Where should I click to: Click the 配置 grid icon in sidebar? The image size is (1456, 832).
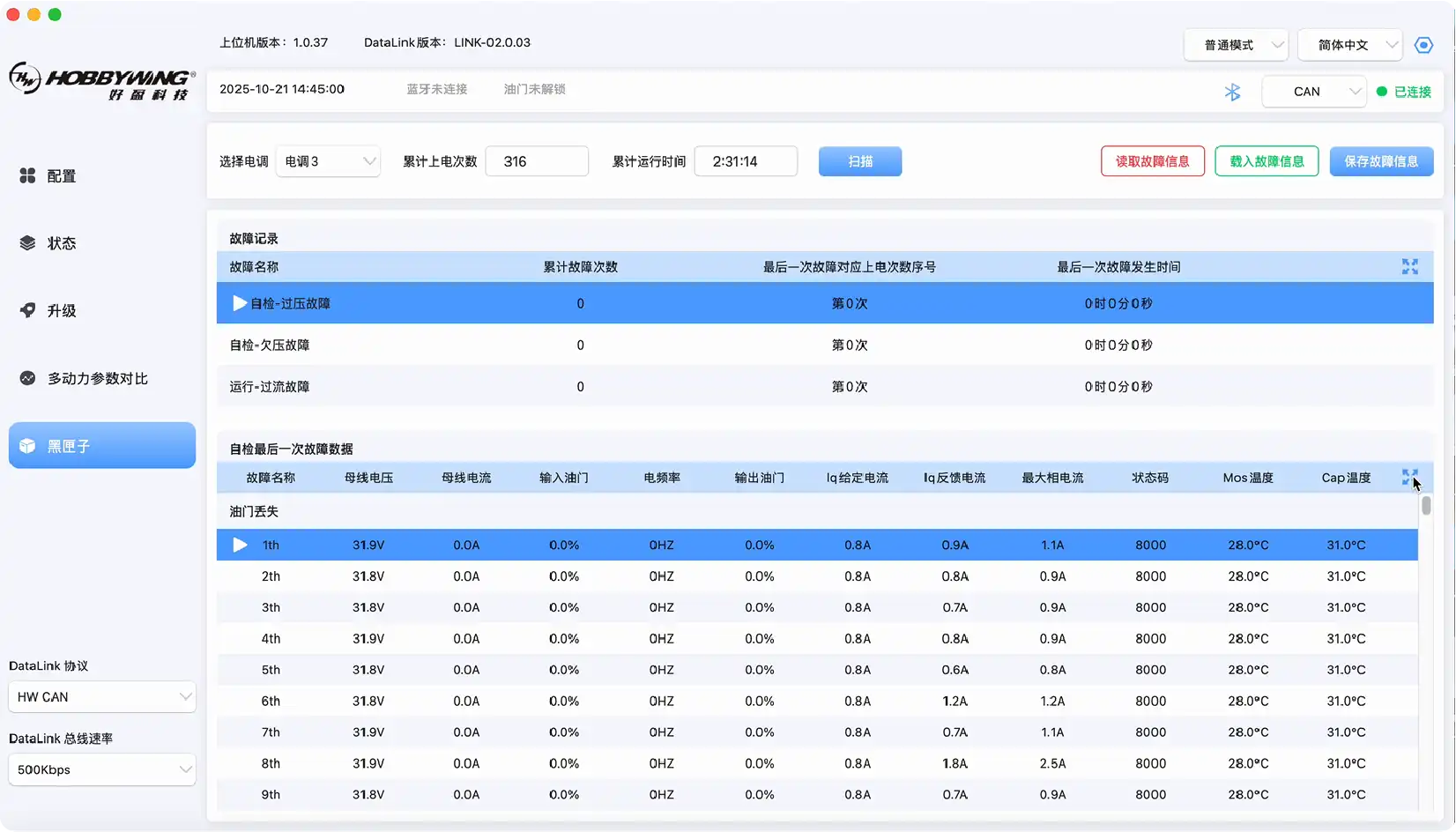click(x=27, y=176)
